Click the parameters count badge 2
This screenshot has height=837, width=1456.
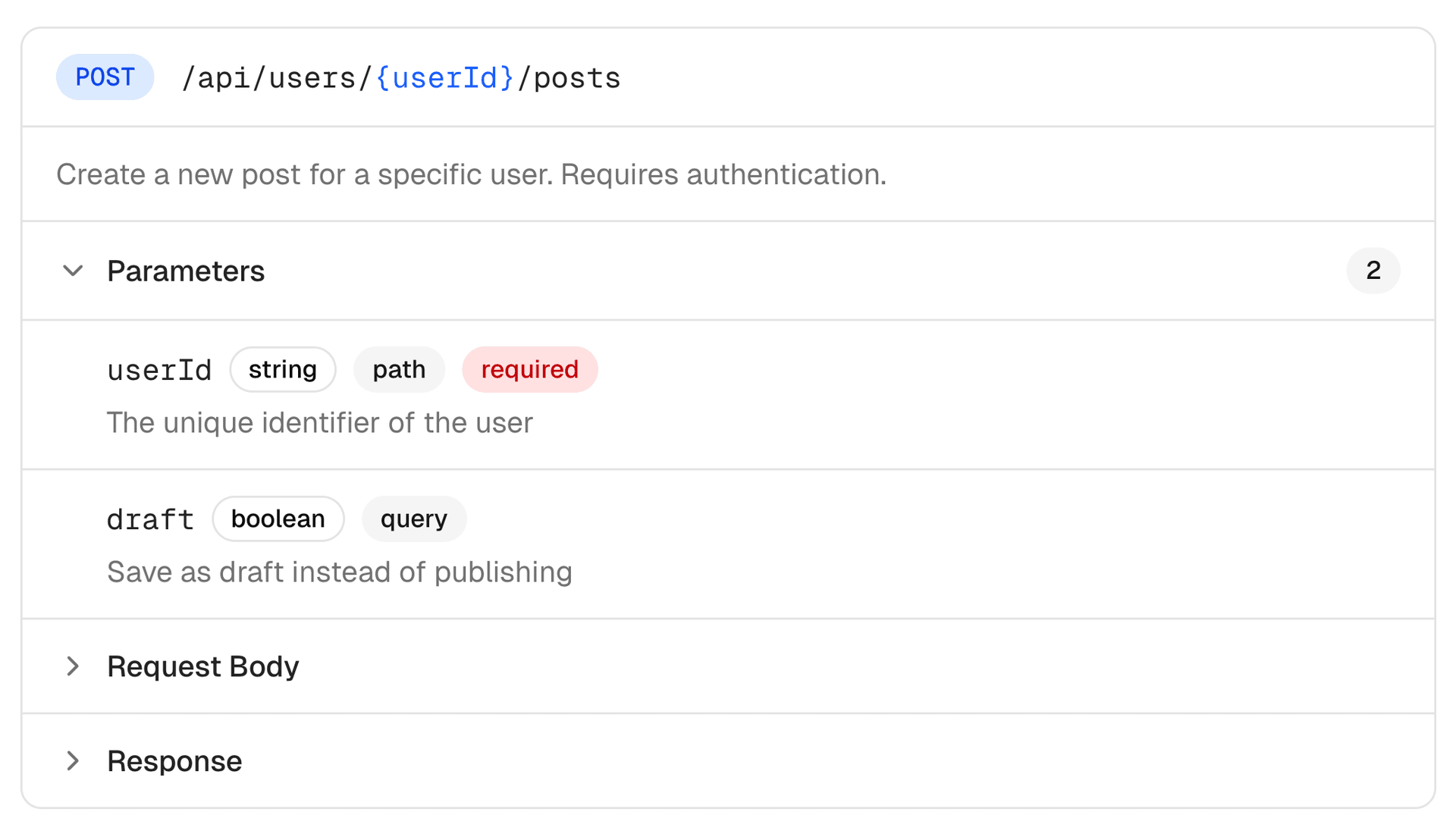tap(1373, 271)
